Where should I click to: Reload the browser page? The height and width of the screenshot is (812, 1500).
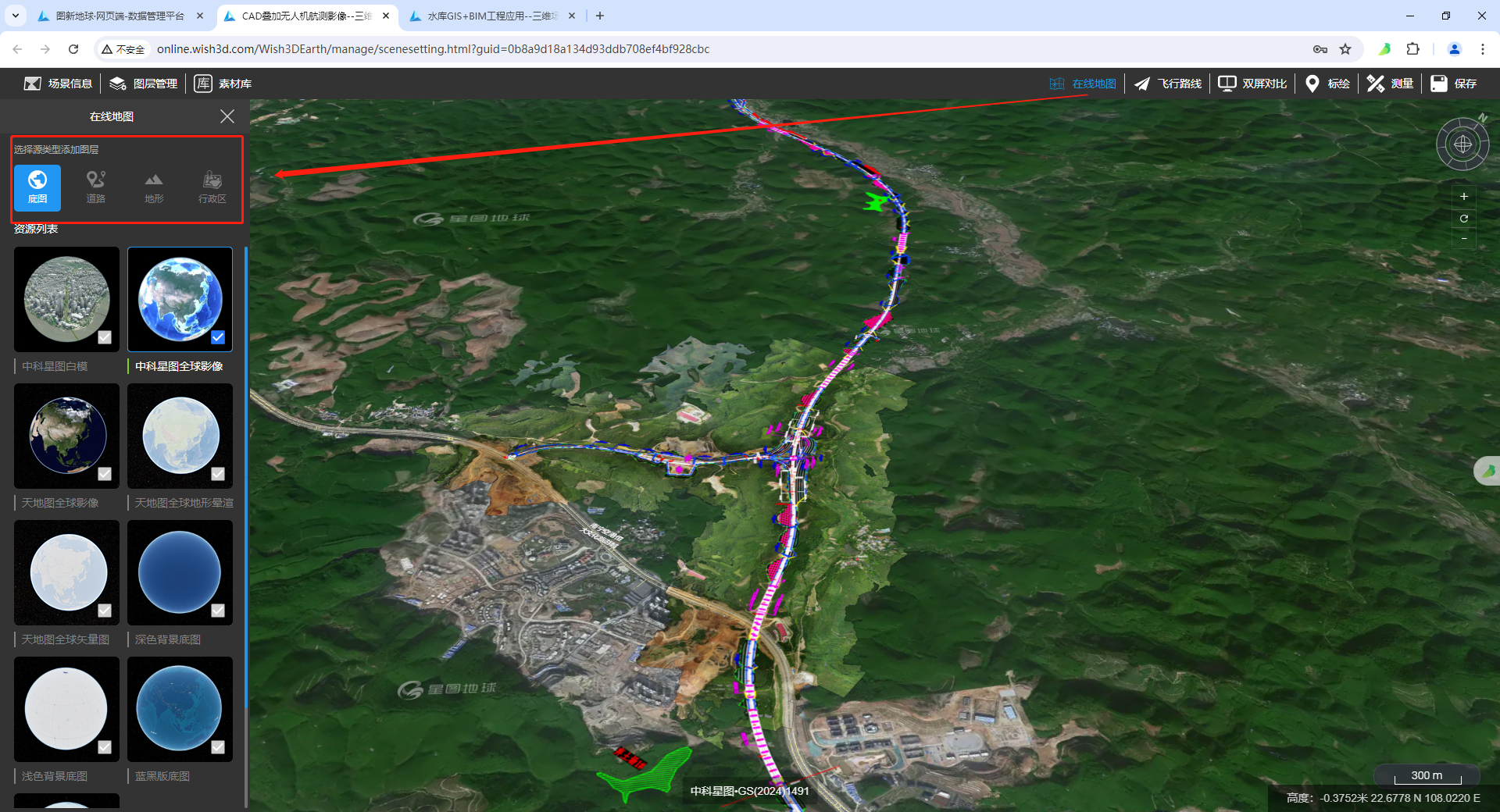(73, 49)
